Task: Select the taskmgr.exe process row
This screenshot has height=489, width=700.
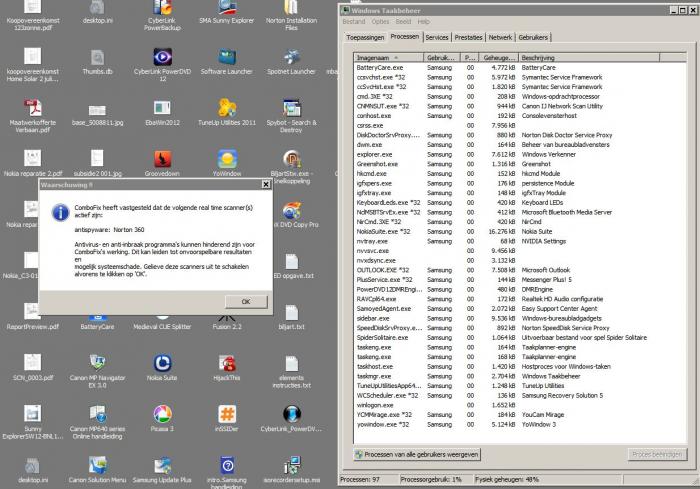Action: click(520, 376)
